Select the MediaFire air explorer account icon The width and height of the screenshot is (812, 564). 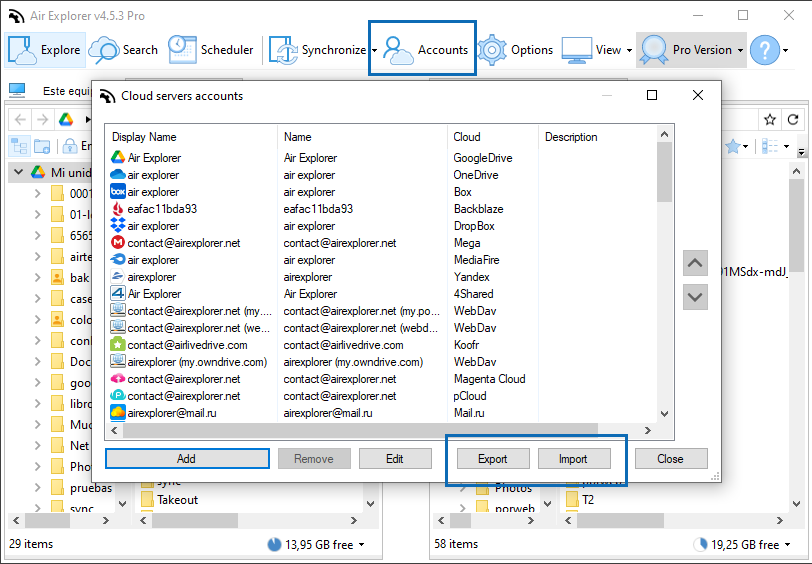(118, 259)
